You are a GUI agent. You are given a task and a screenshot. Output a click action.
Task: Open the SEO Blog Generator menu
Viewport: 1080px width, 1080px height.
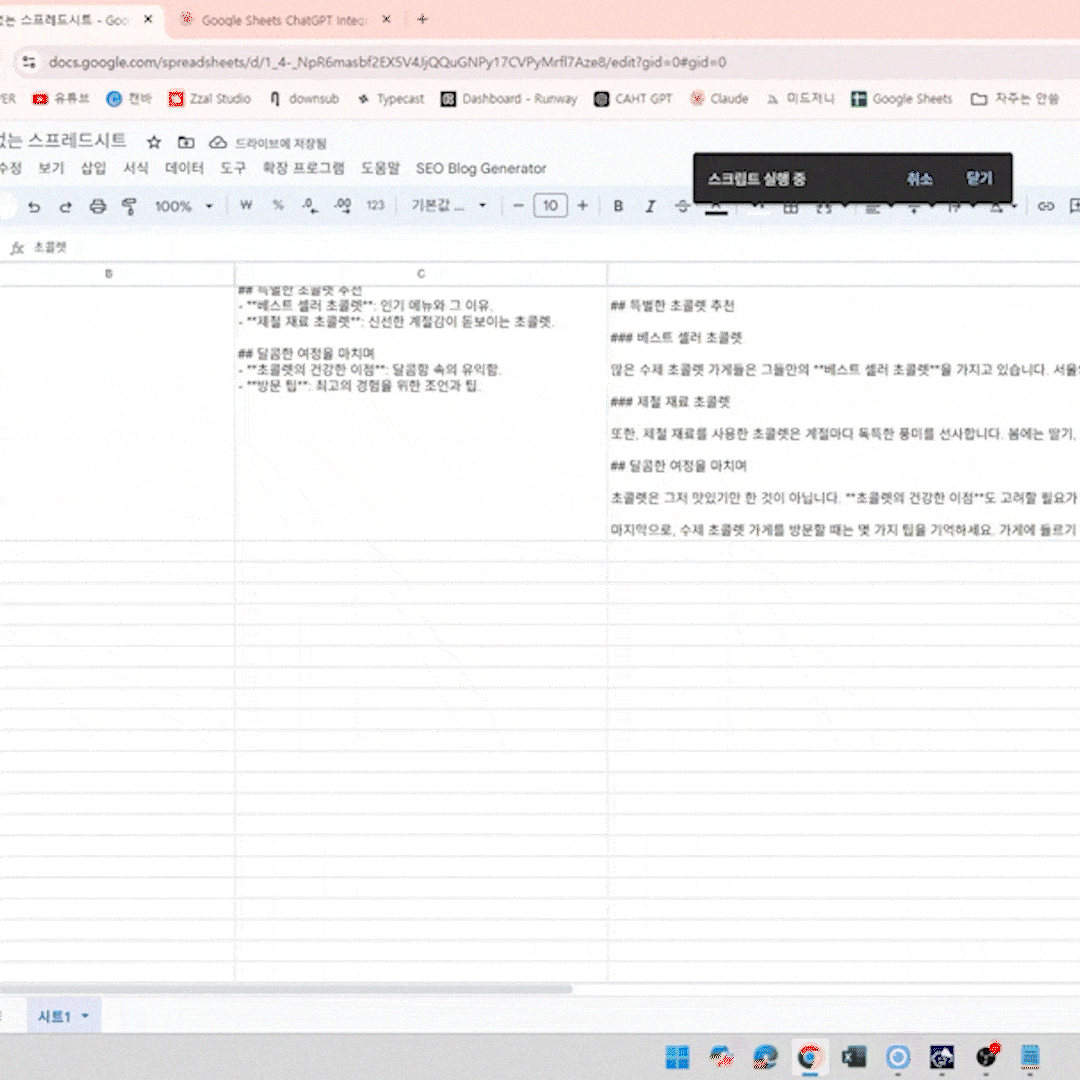[x=481, y=168]
